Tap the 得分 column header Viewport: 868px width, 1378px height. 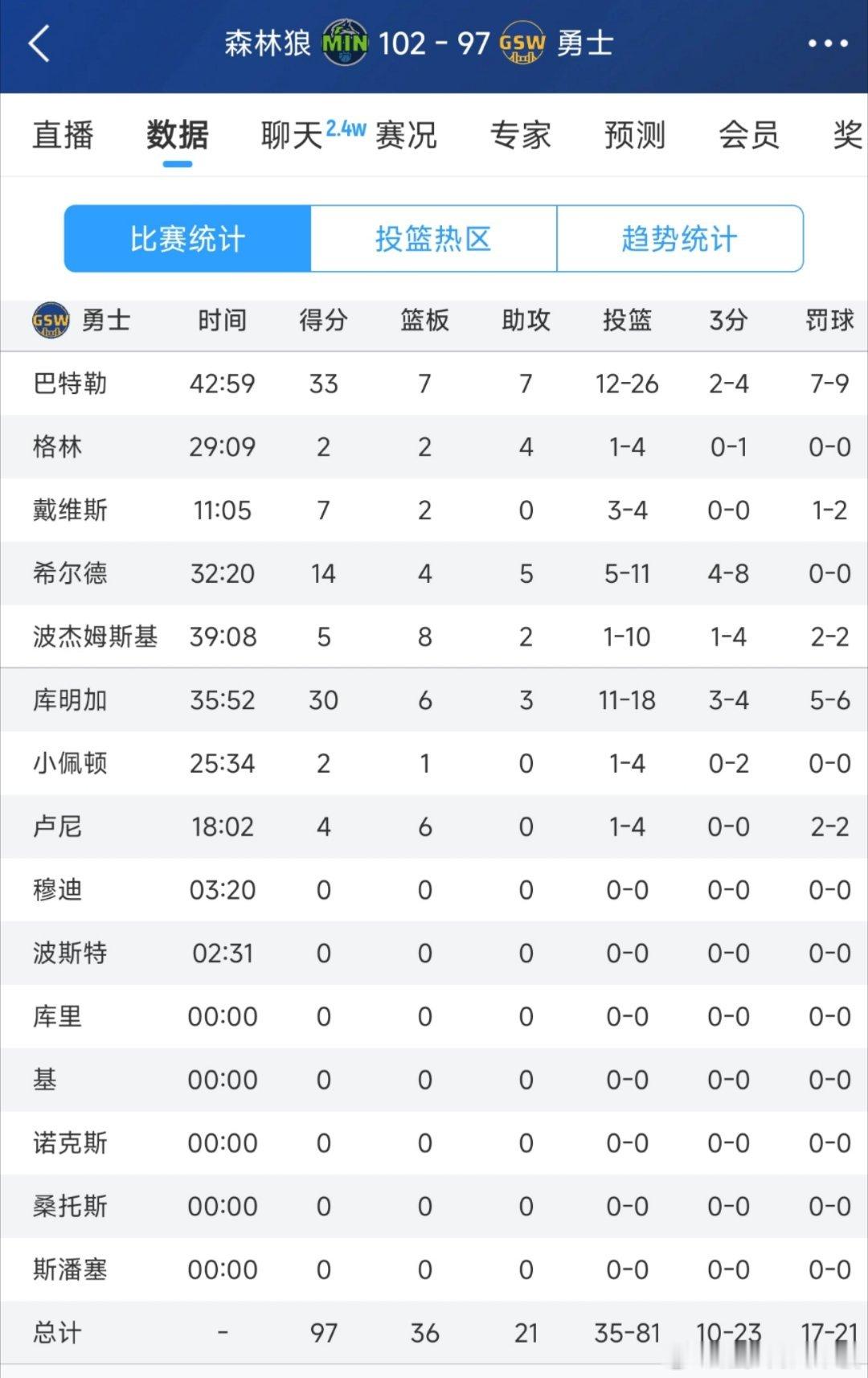coord(323,320)
